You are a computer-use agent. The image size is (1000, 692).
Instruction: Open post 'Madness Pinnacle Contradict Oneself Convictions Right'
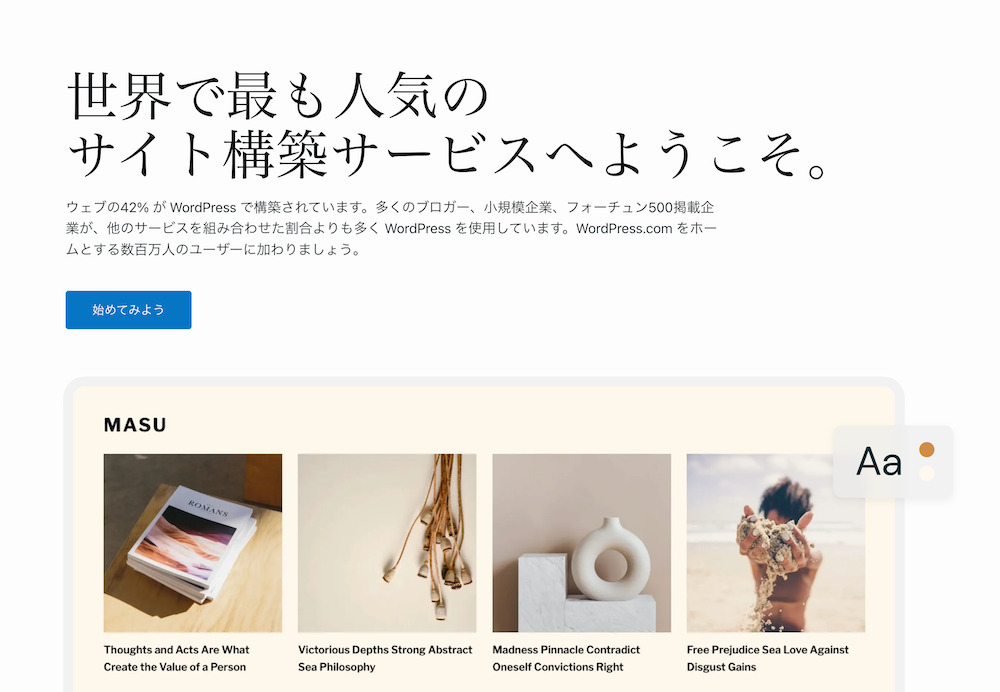click(x=566, y=658)
